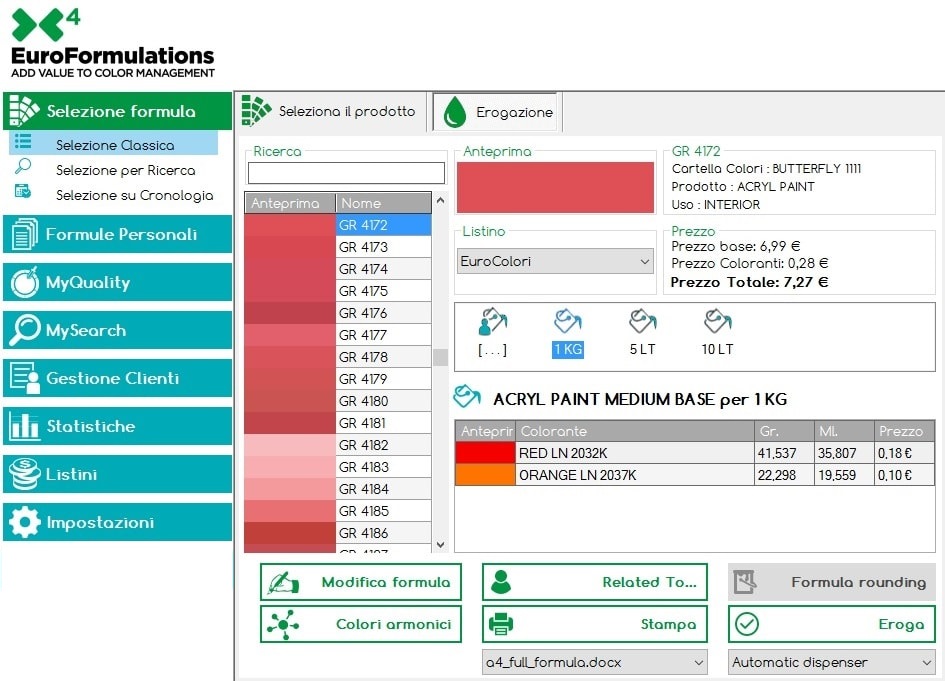945x681 pixels.
Task: Click the Statistiche bar chart icon
Action: tap(24, 425)
